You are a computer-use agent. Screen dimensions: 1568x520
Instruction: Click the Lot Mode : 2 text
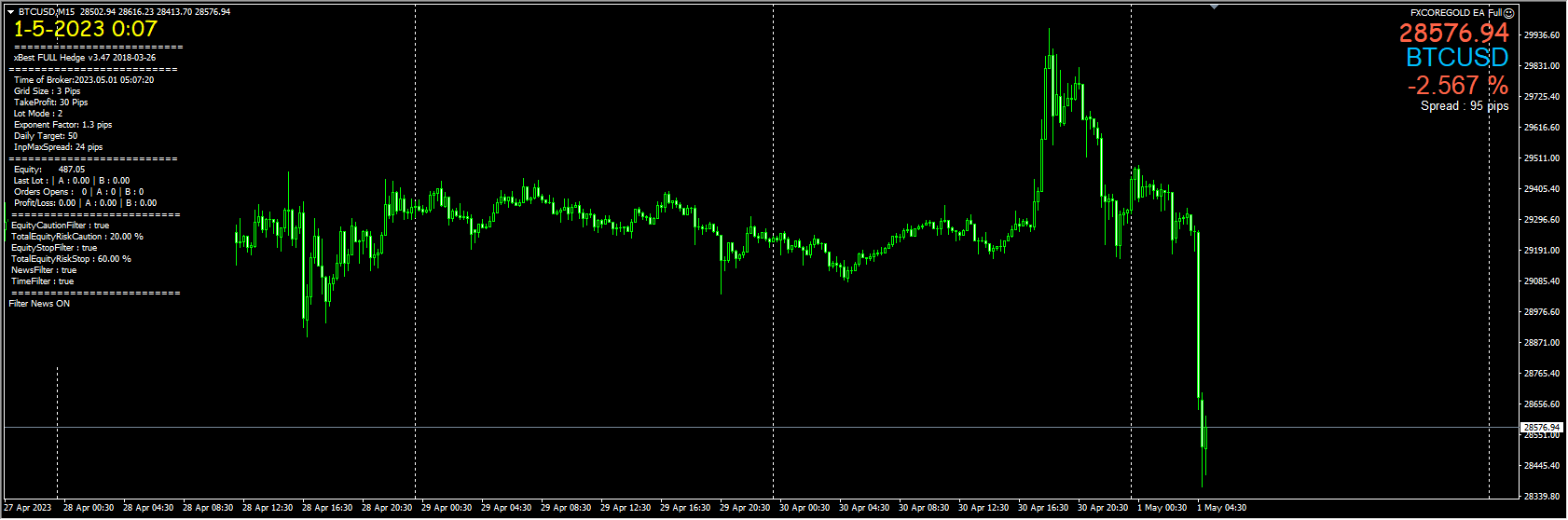[x=38, y=114]
